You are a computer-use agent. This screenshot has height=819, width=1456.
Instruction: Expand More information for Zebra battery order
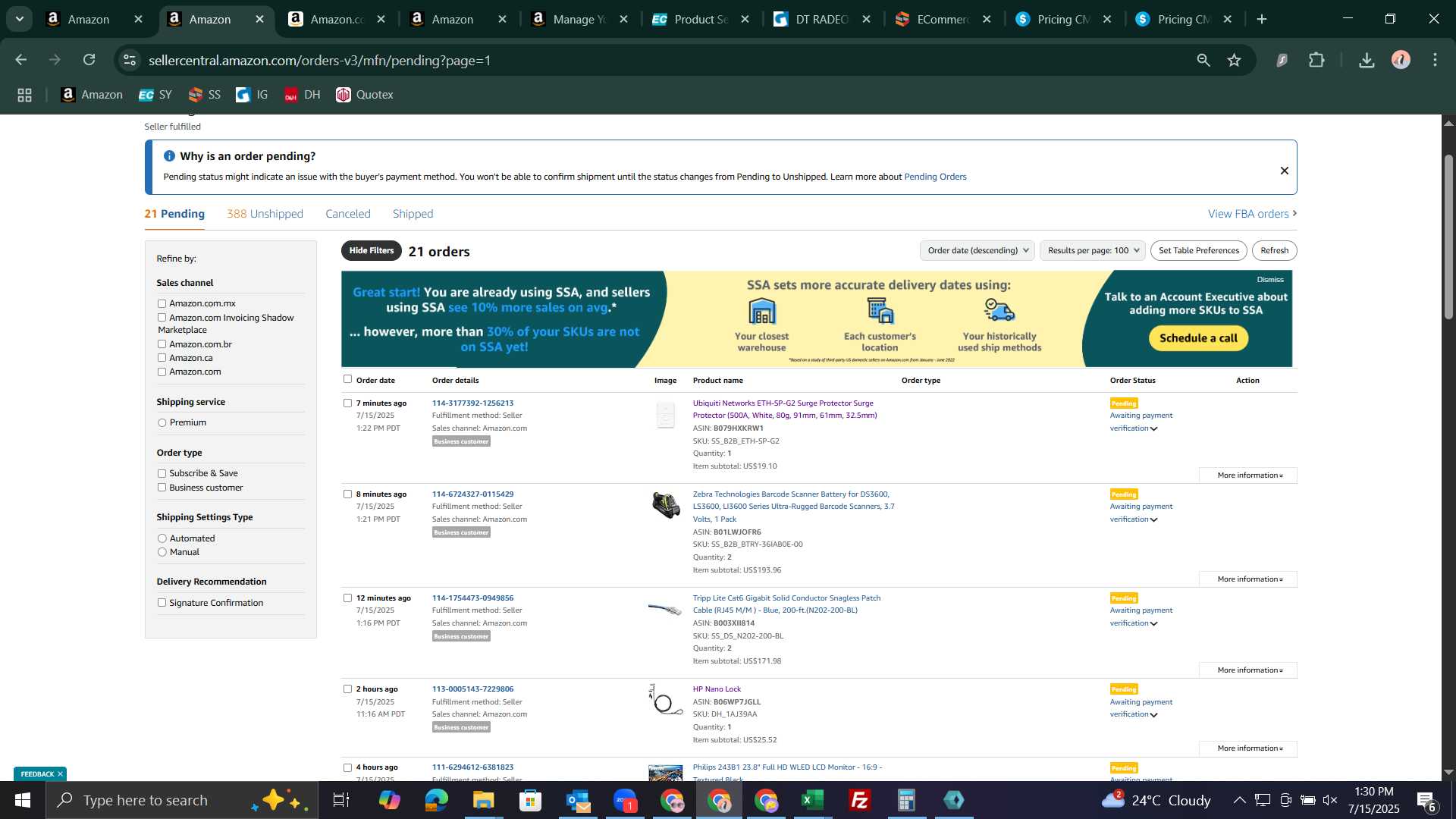(1248, 579)
